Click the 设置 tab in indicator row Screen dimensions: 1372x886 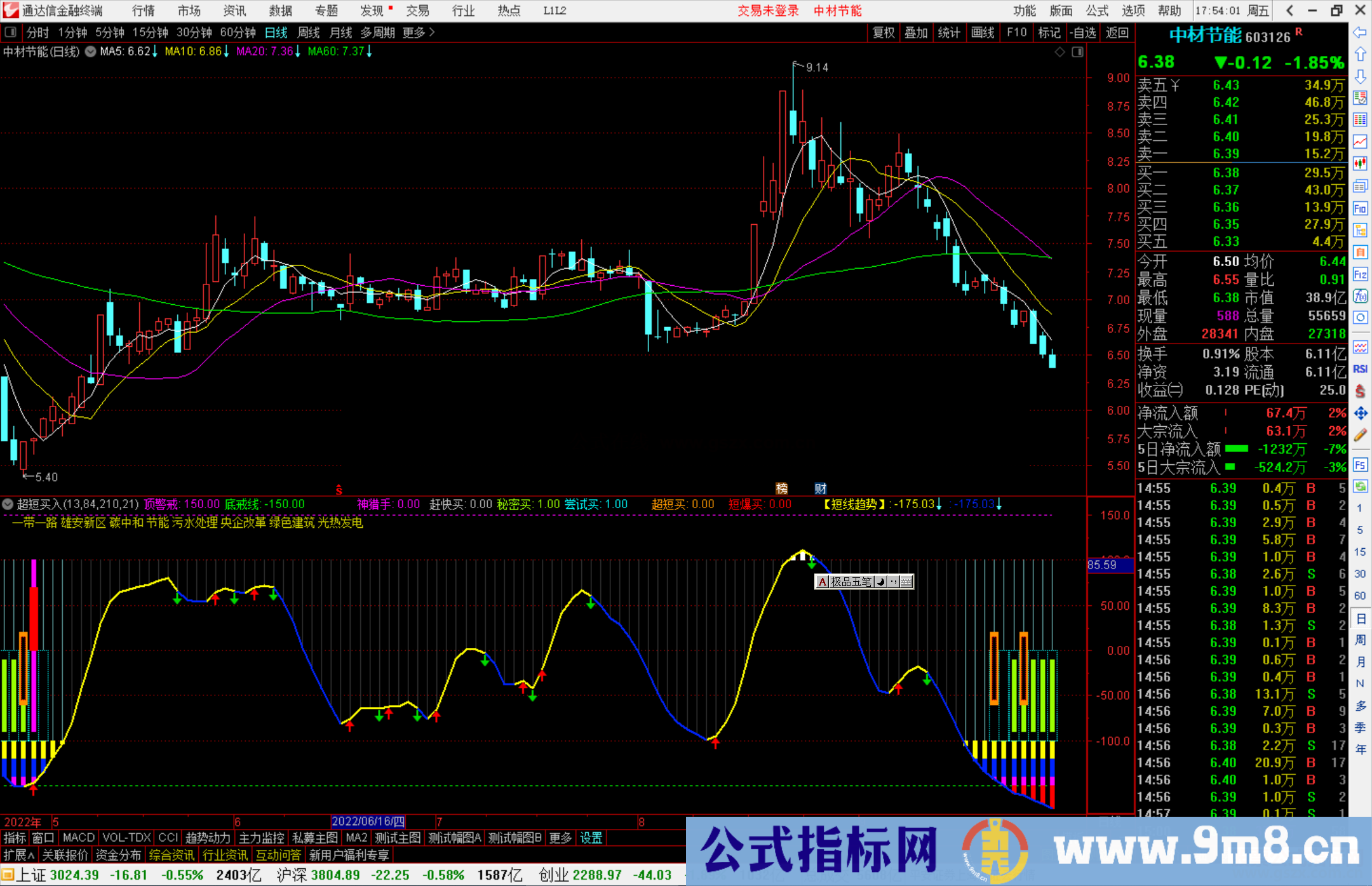click(591, 838)
